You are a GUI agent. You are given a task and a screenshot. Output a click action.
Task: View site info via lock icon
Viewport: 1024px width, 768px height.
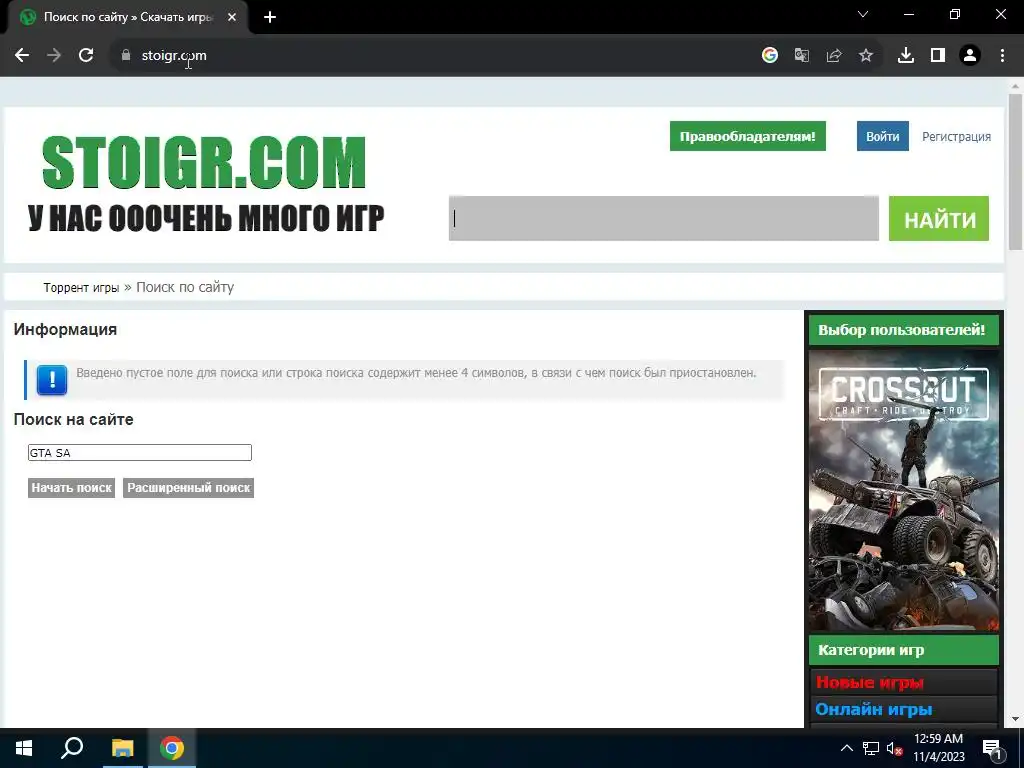click(x=126, y=56)
